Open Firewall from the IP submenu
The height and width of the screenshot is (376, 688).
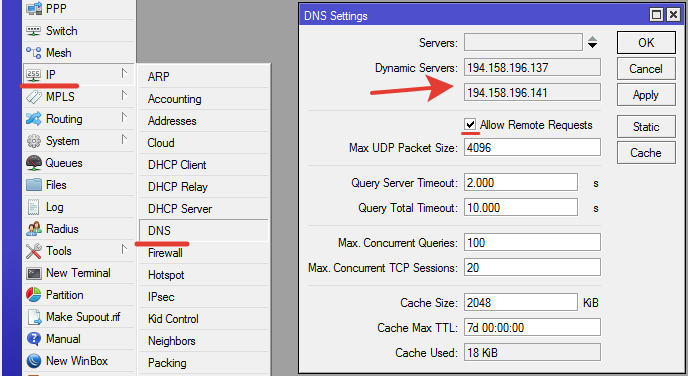[204, 253]
